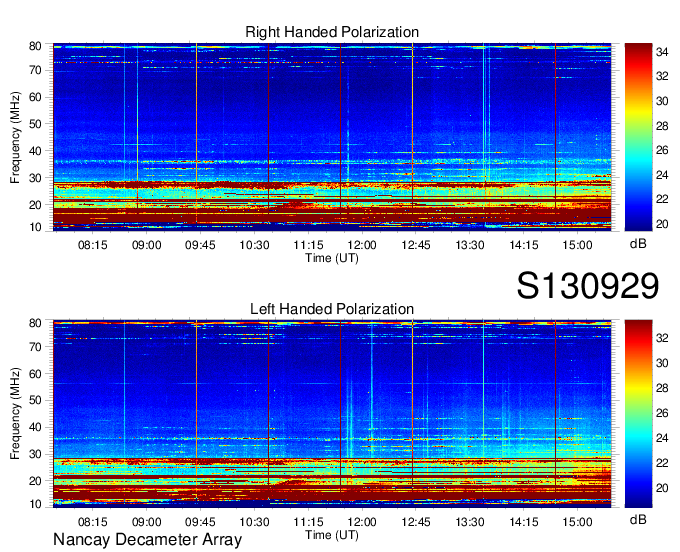Screen dimensions: 680x552
Task: Click the 28 dB value on Right Handed color bar
Action: pos(662,126)
